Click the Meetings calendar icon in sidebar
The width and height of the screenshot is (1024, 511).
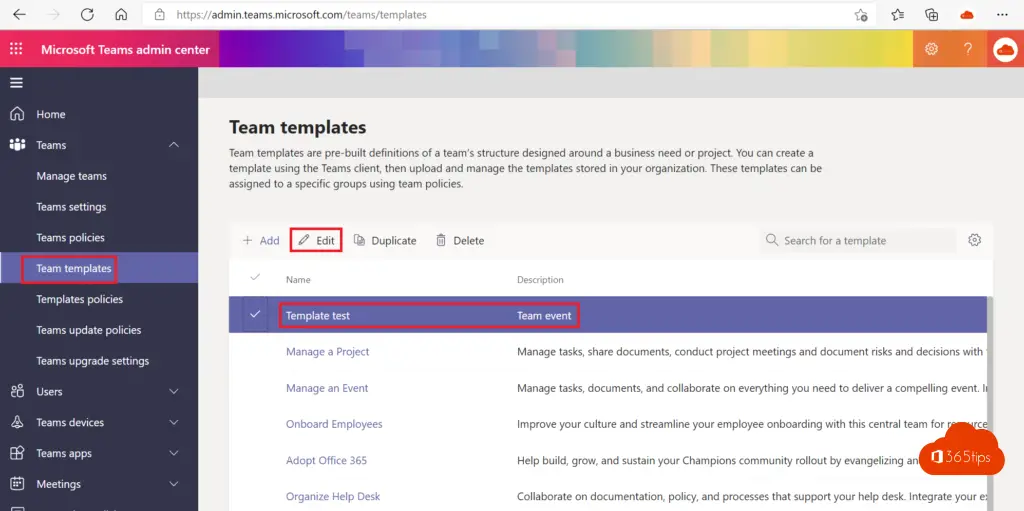point(17,484)
